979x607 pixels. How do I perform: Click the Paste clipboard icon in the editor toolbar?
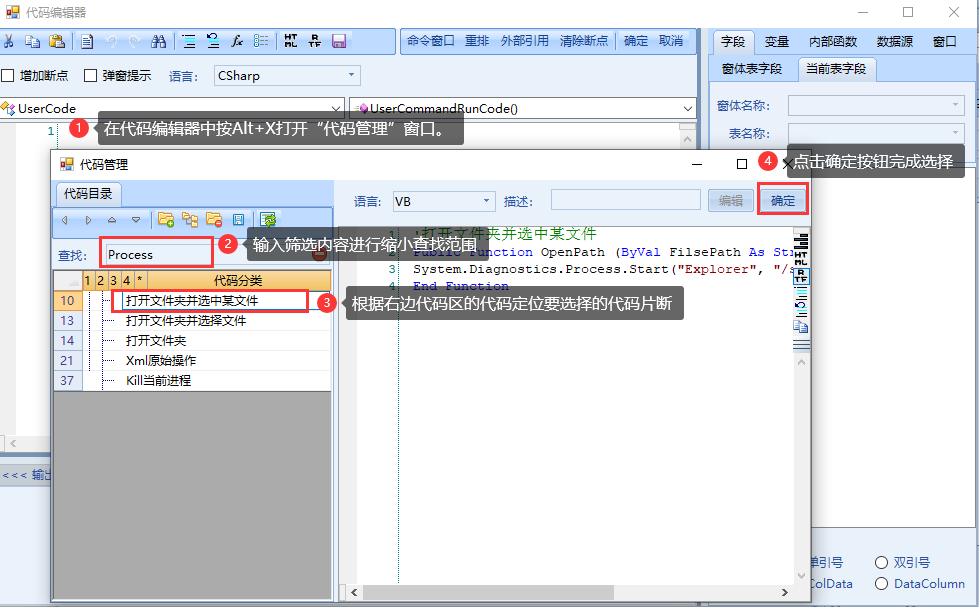(57, 41)
